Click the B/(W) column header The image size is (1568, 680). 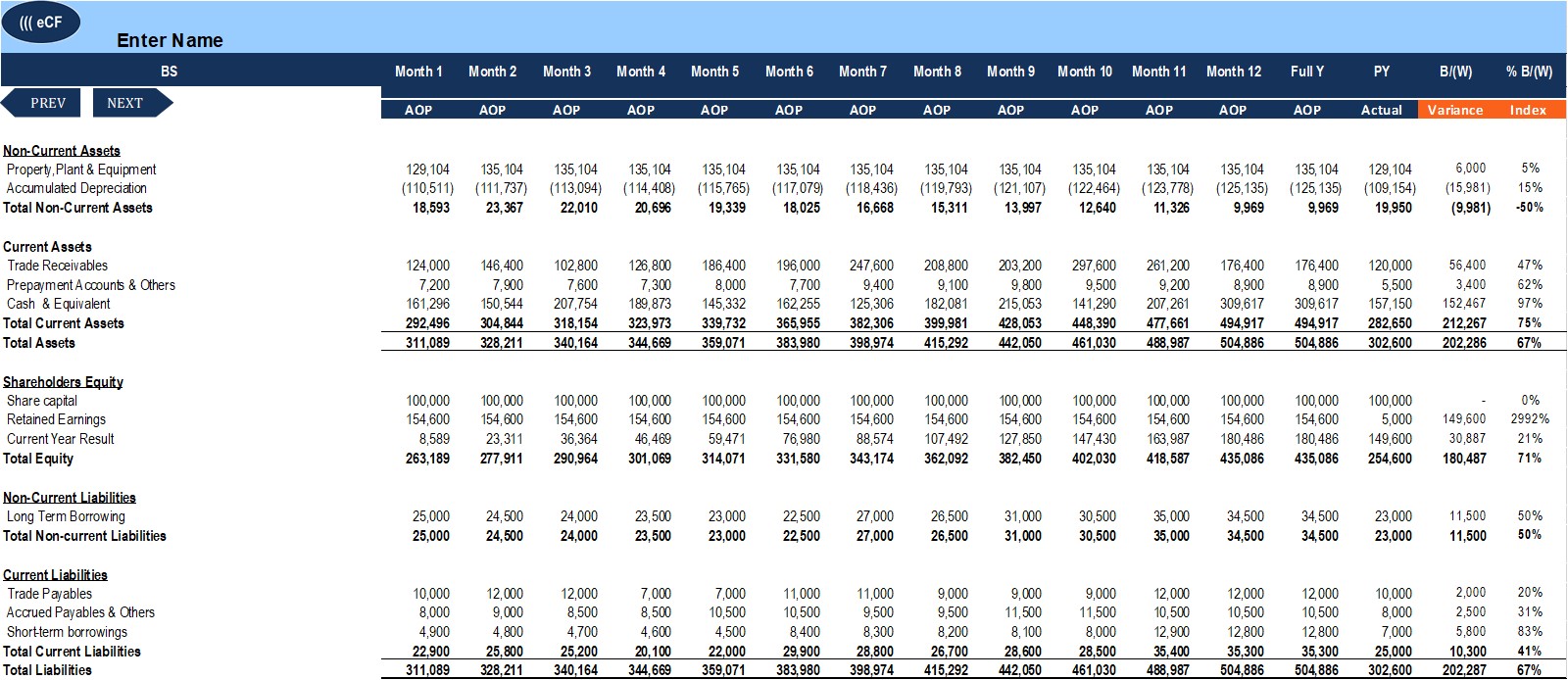(x=1455, y=72)
